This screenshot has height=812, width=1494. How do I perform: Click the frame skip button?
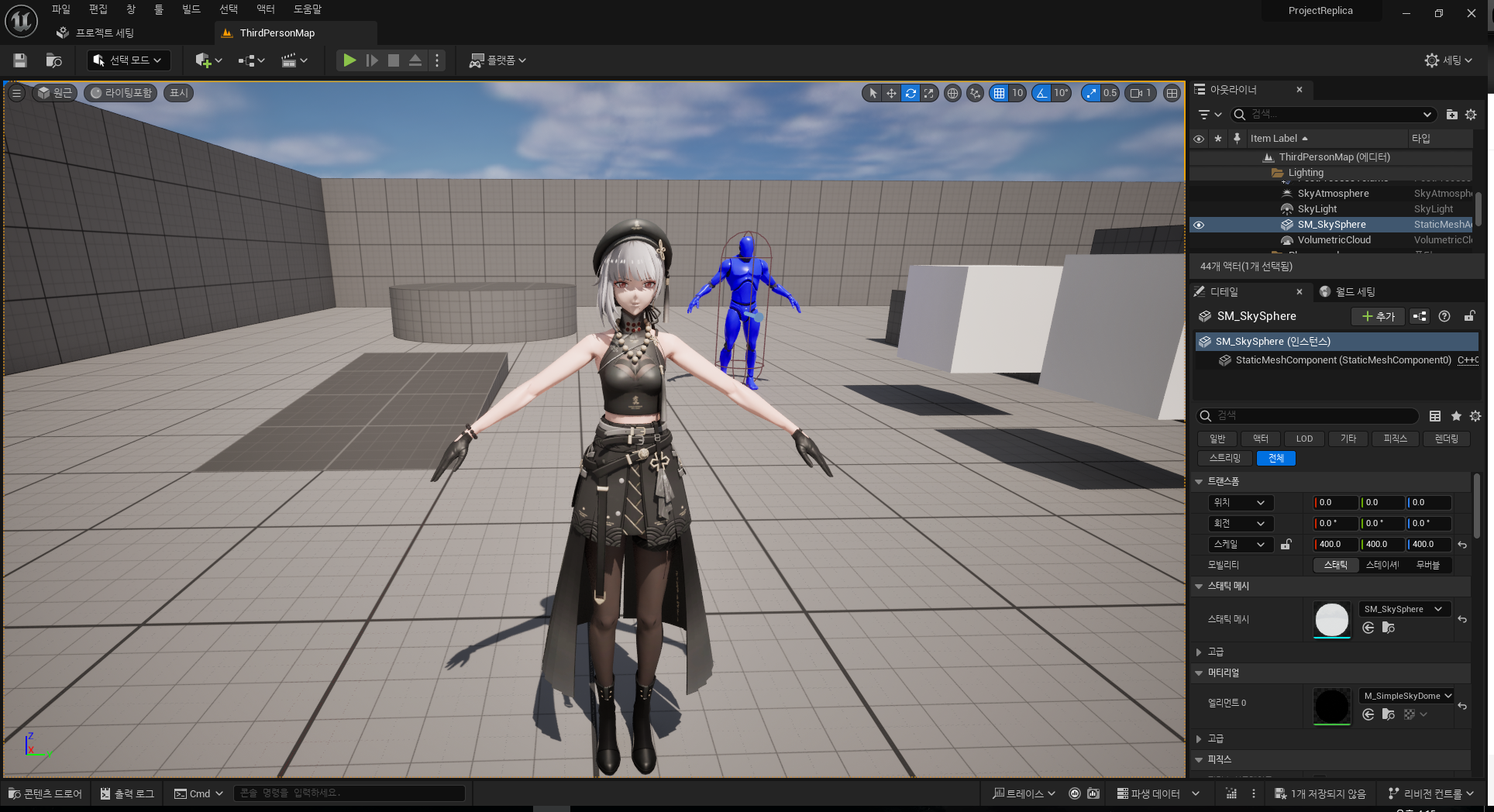tap(372, 60)
